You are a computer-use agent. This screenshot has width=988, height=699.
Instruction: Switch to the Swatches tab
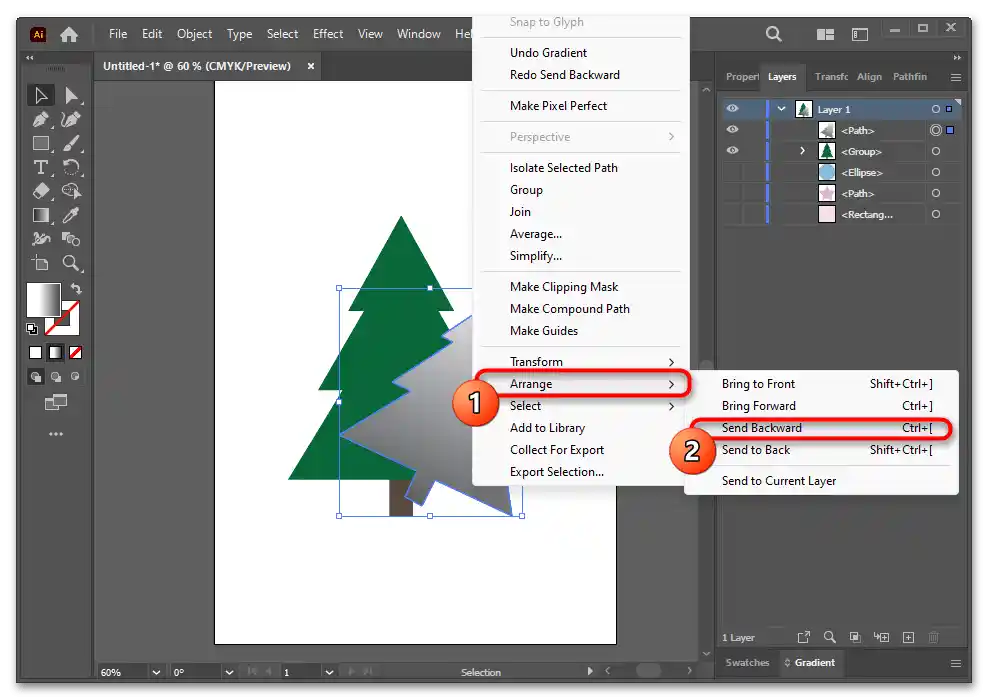point(747,663)
